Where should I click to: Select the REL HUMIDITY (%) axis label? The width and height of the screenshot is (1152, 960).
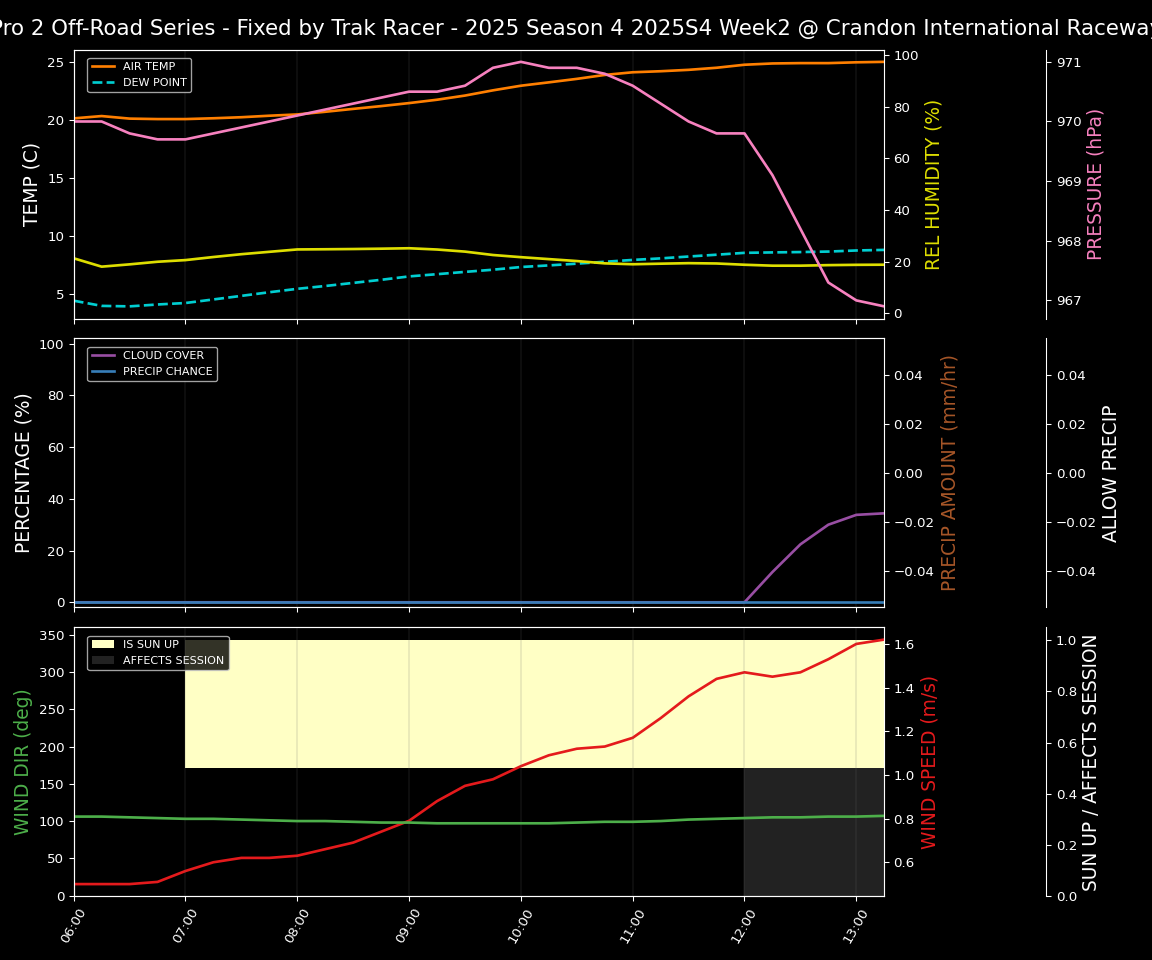pos(933,184)
